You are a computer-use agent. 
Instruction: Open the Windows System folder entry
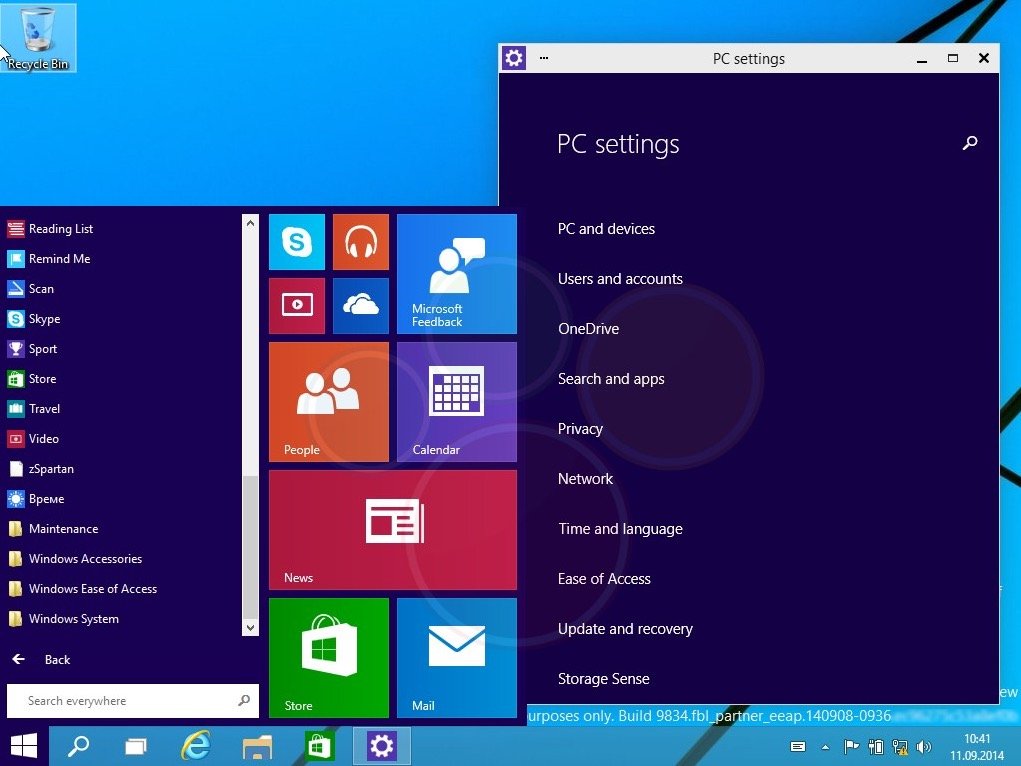tap(71, 619)
